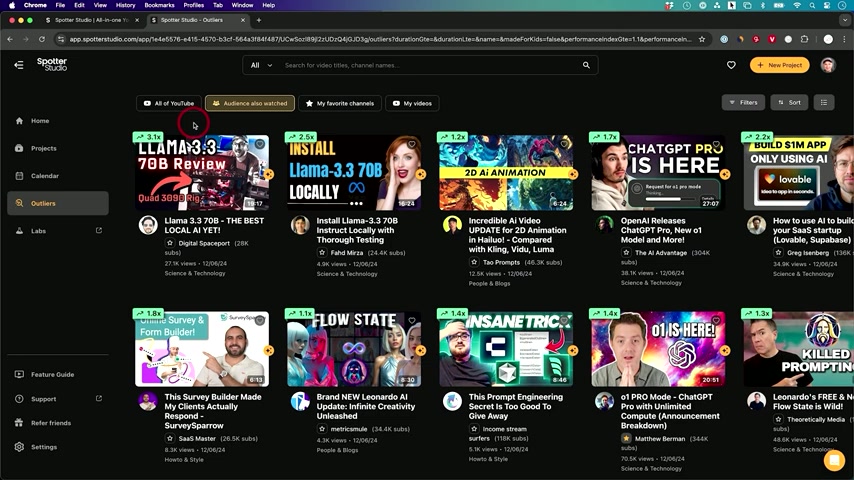Click the external link icon next to Support
Screen dimensions: 854x480
pyautogui.click(x=99, y=398)
